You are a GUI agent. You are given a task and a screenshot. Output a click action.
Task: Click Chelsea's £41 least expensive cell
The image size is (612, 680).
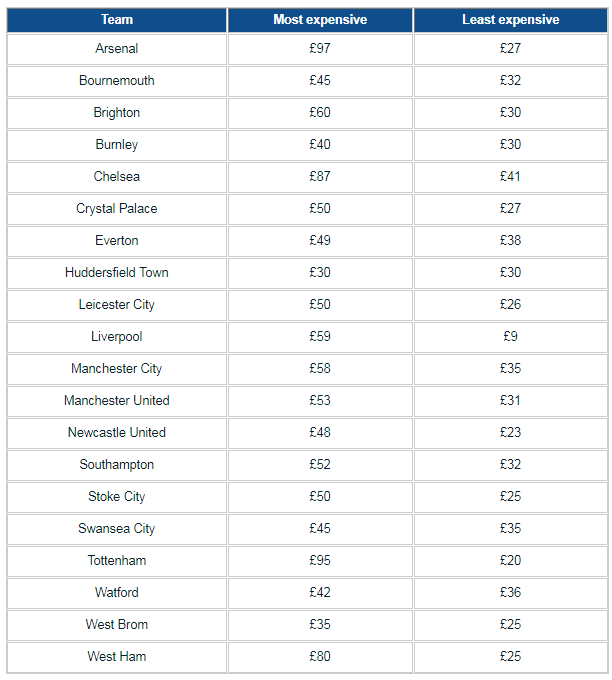[511, 177]
